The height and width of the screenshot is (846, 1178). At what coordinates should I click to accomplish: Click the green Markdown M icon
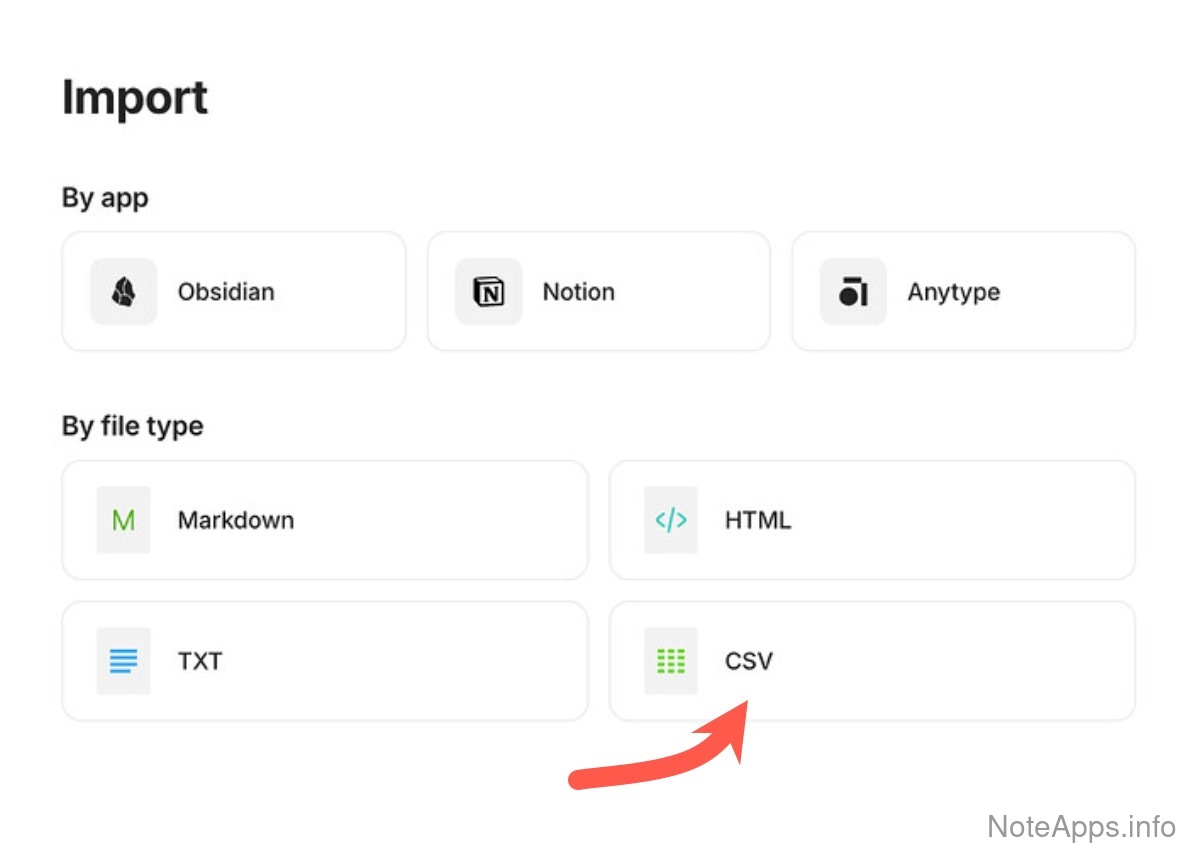(124, 520)
